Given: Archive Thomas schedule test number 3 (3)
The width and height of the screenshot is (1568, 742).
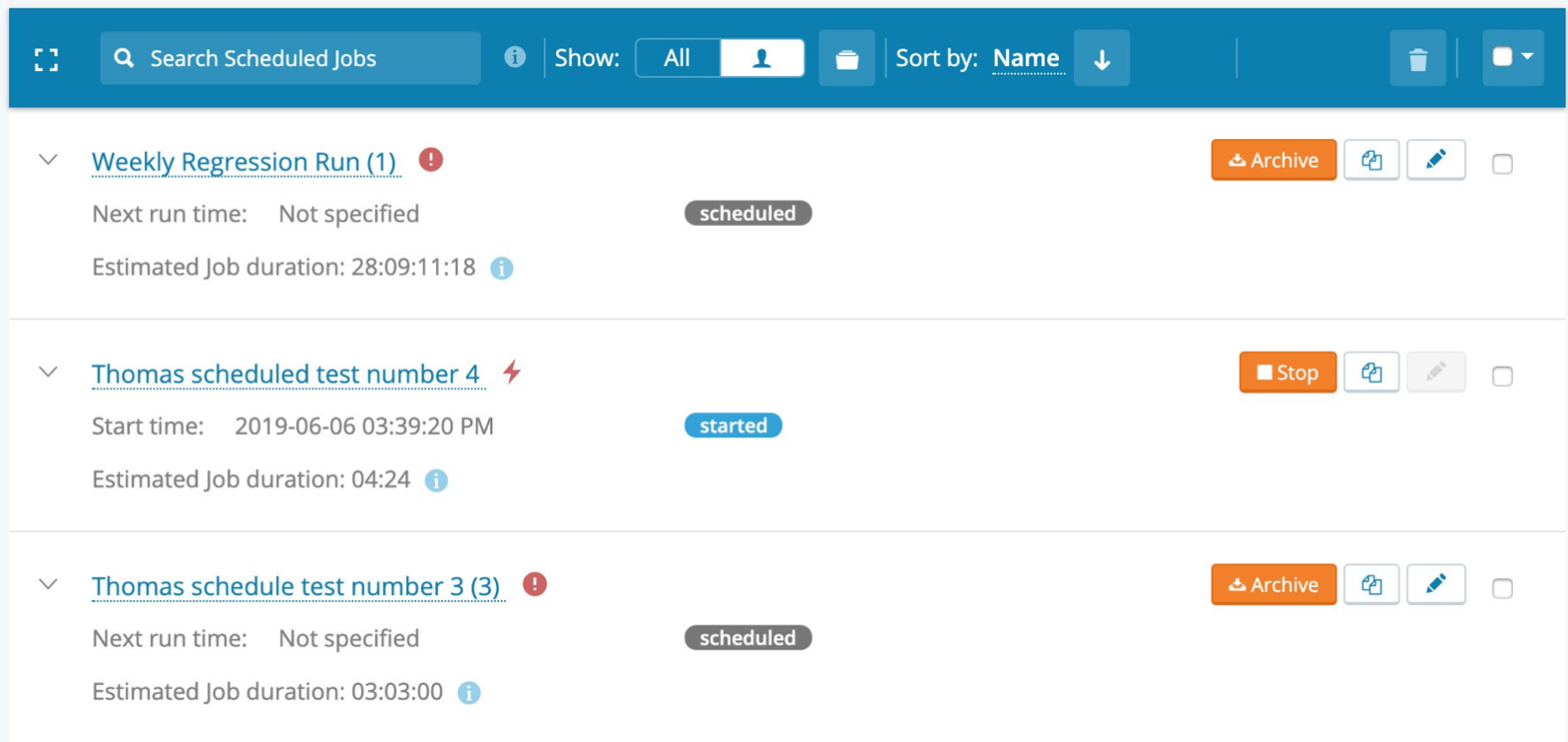Looking at the screenshot, I should [1273, 584].
